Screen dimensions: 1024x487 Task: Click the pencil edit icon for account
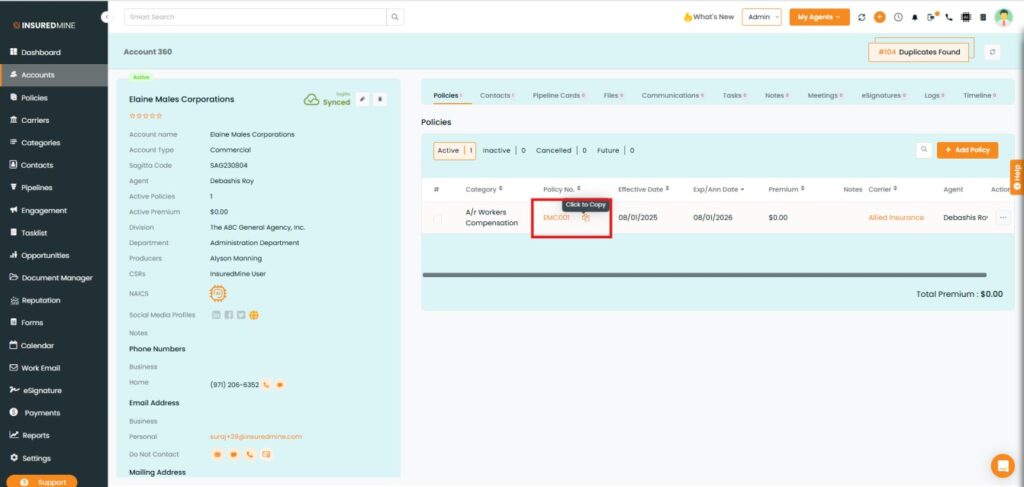tap(362, 99)
